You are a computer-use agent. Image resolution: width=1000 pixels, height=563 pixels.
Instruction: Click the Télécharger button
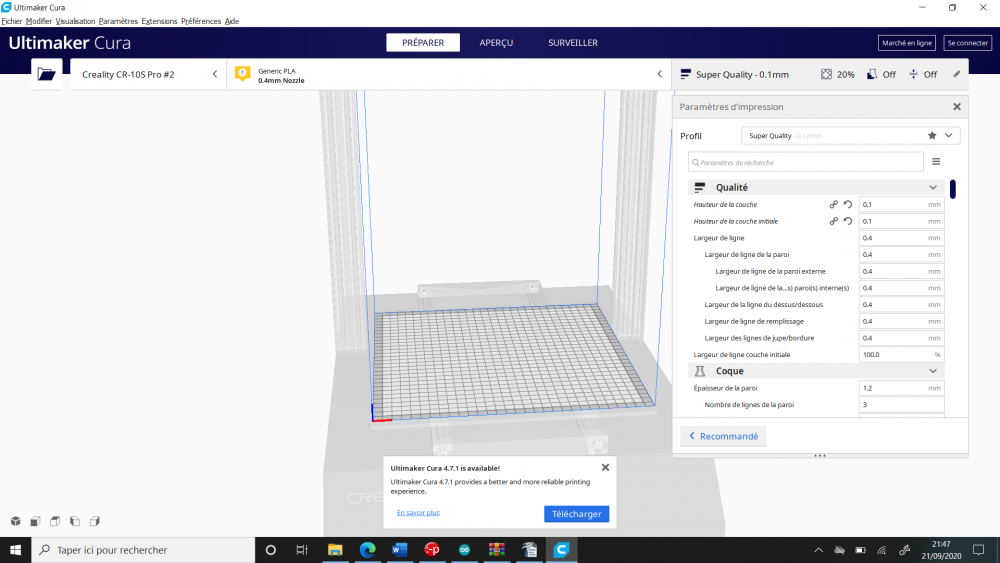tap(577, 514)
